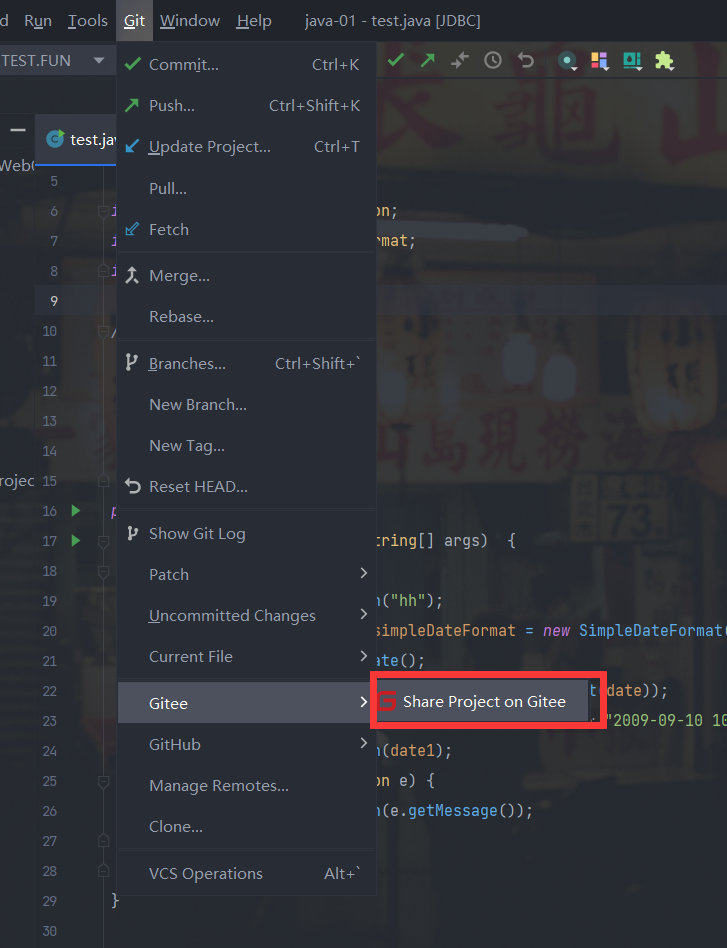Click the minus collapse icon in project panel header

coord(18,130)
